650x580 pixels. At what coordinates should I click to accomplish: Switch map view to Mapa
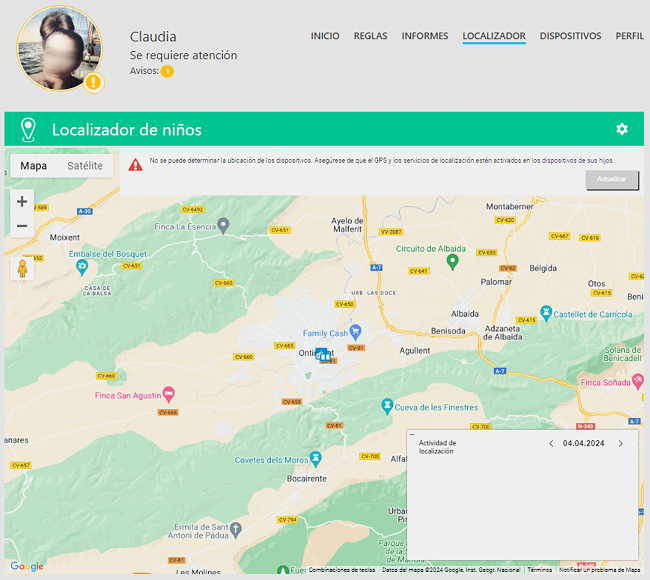[x=34, y=166]
